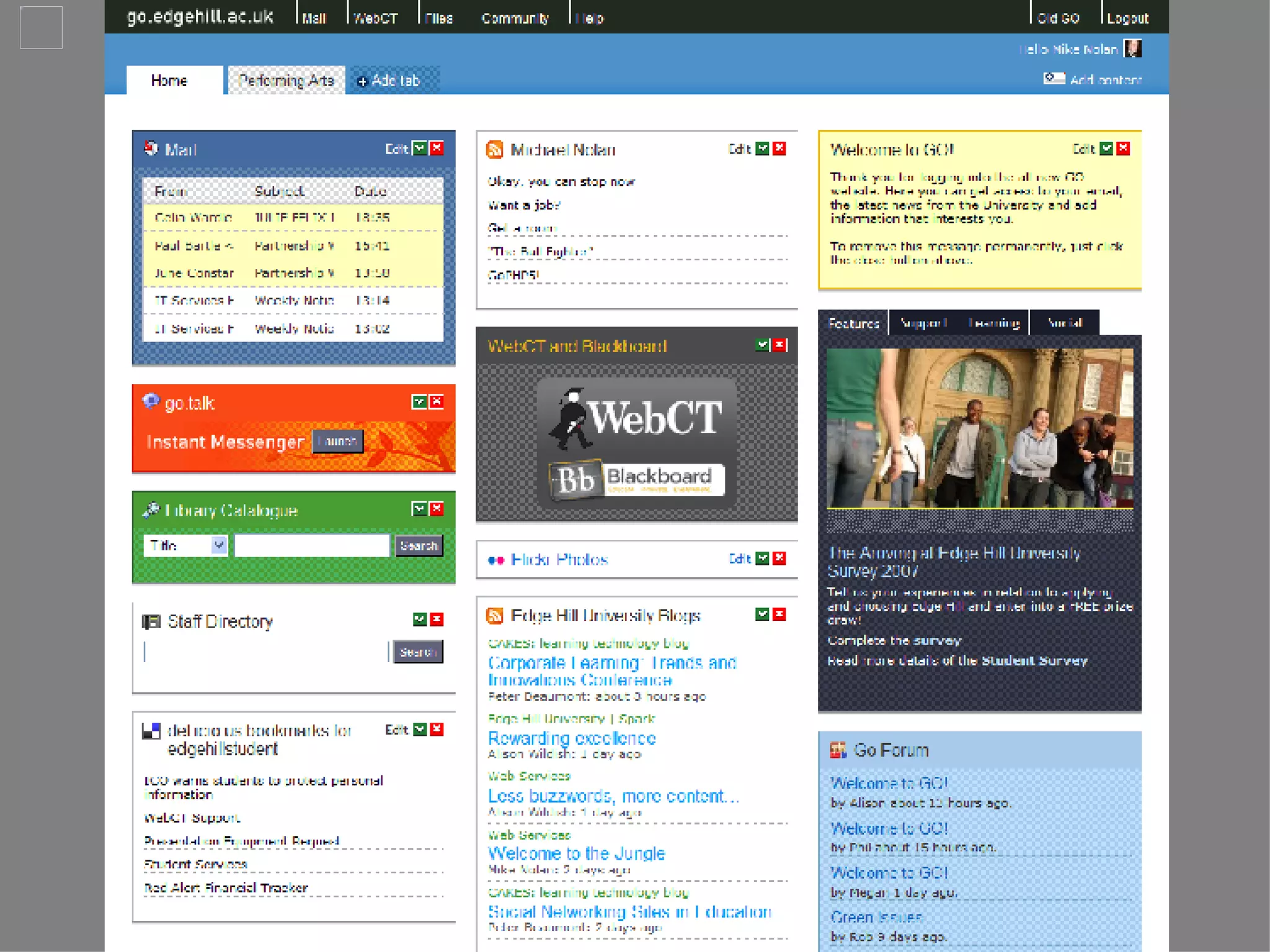The height and width of the screenshot is (952, 1270).
Task: Open the Rewarding excellence blog link
Action: click(572, 738)
